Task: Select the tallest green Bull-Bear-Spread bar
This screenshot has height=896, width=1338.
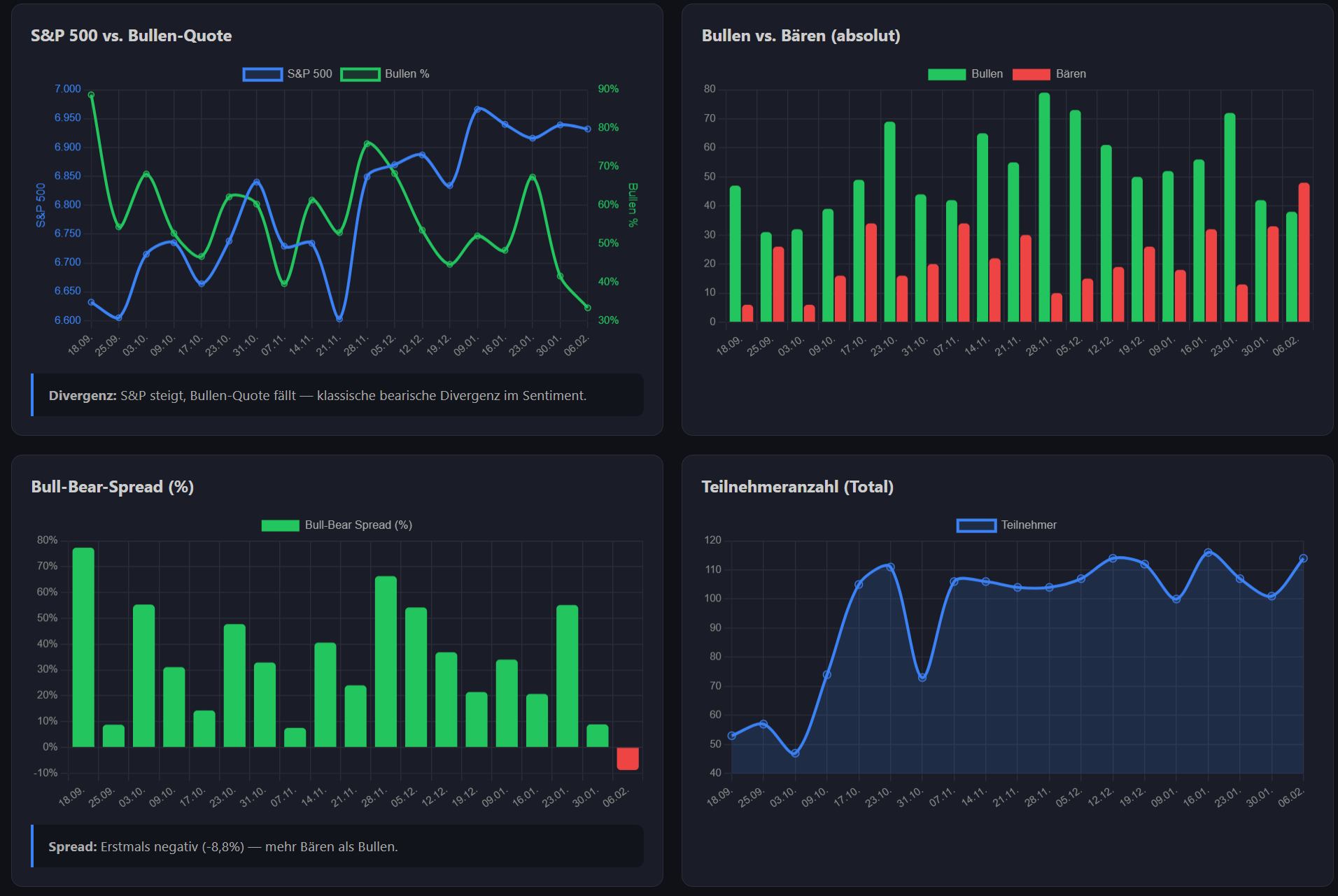Action: click(x=83, y=647)
